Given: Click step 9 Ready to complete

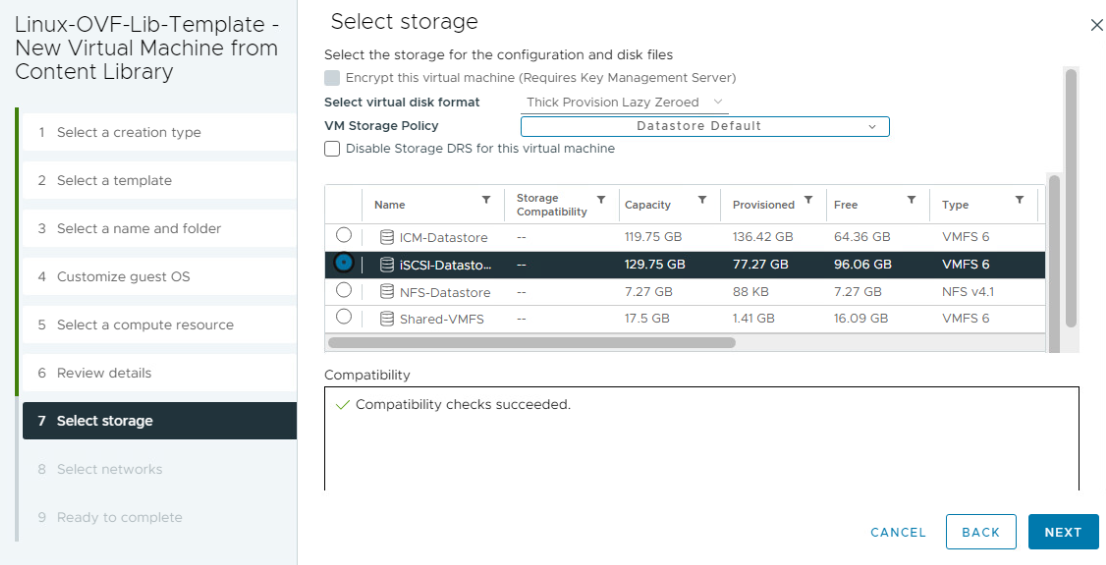Looking at the screenshot, I should 159,517.
